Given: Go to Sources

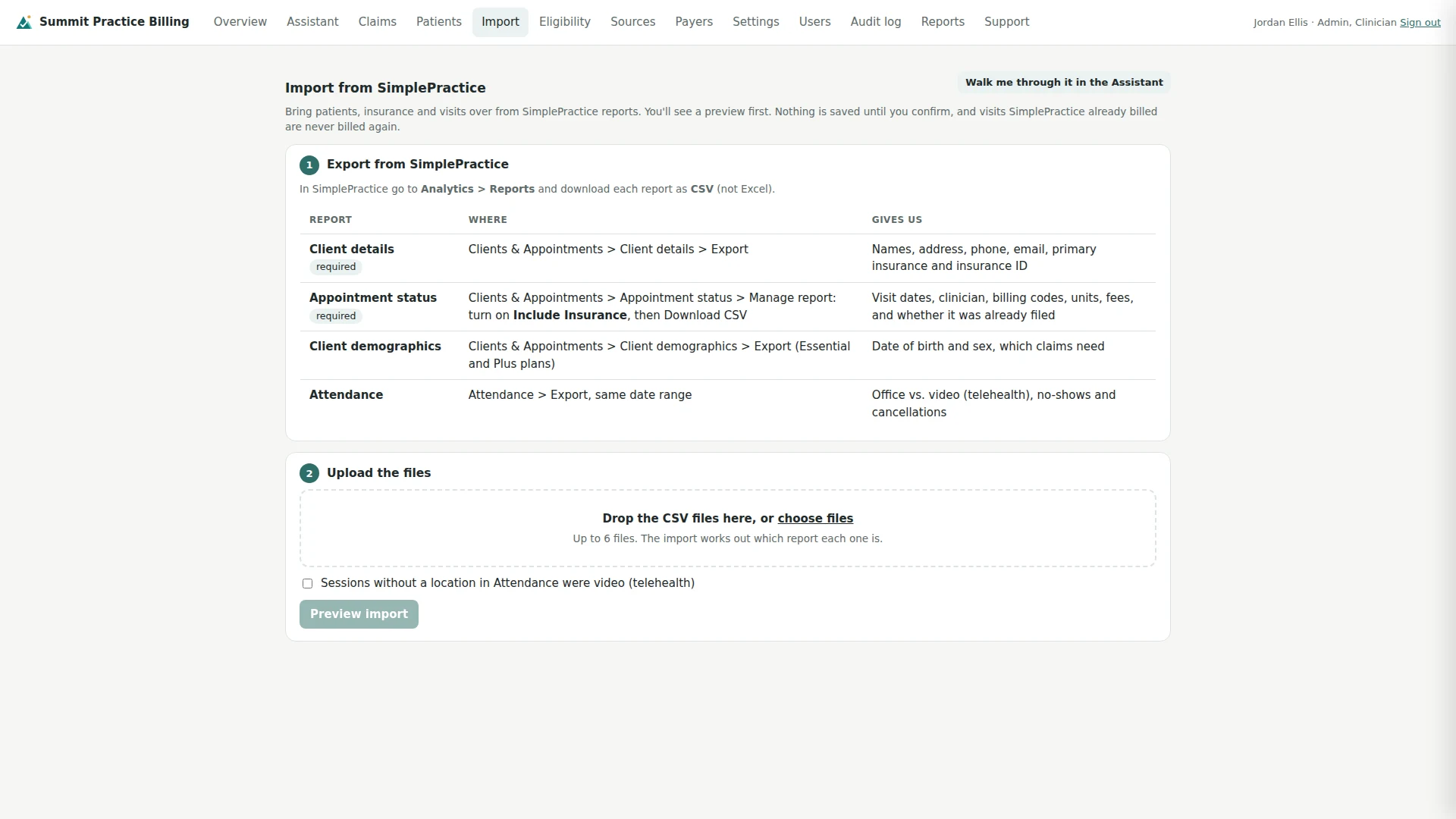Looking at the screenshot, I should coord(633,22).
